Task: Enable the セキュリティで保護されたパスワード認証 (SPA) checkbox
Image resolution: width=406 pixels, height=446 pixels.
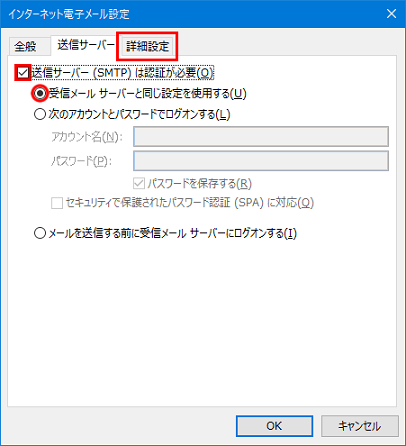Action: tap(57, 203)
